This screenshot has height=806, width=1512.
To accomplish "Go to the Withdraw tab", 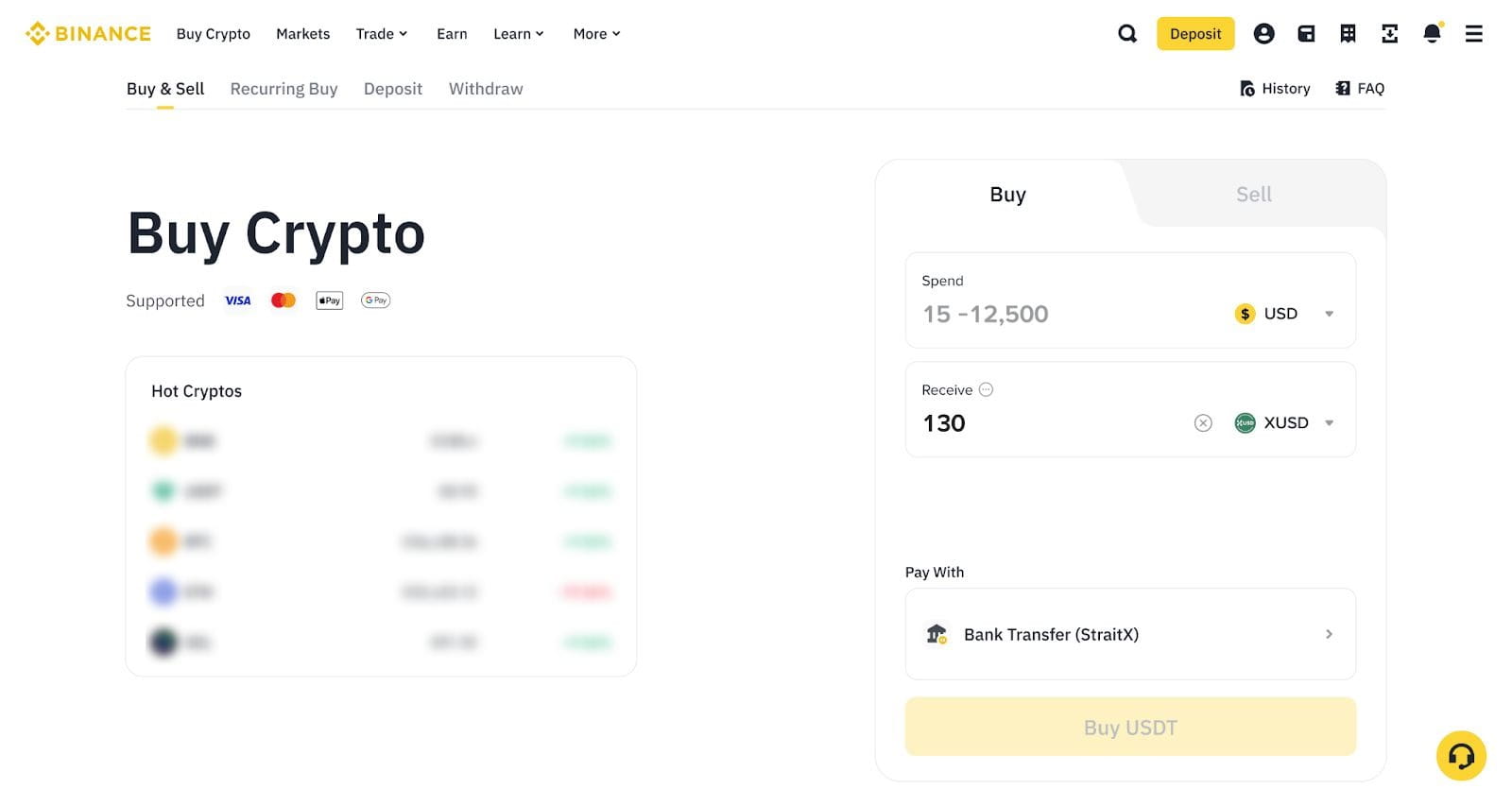I will point(486,89).
